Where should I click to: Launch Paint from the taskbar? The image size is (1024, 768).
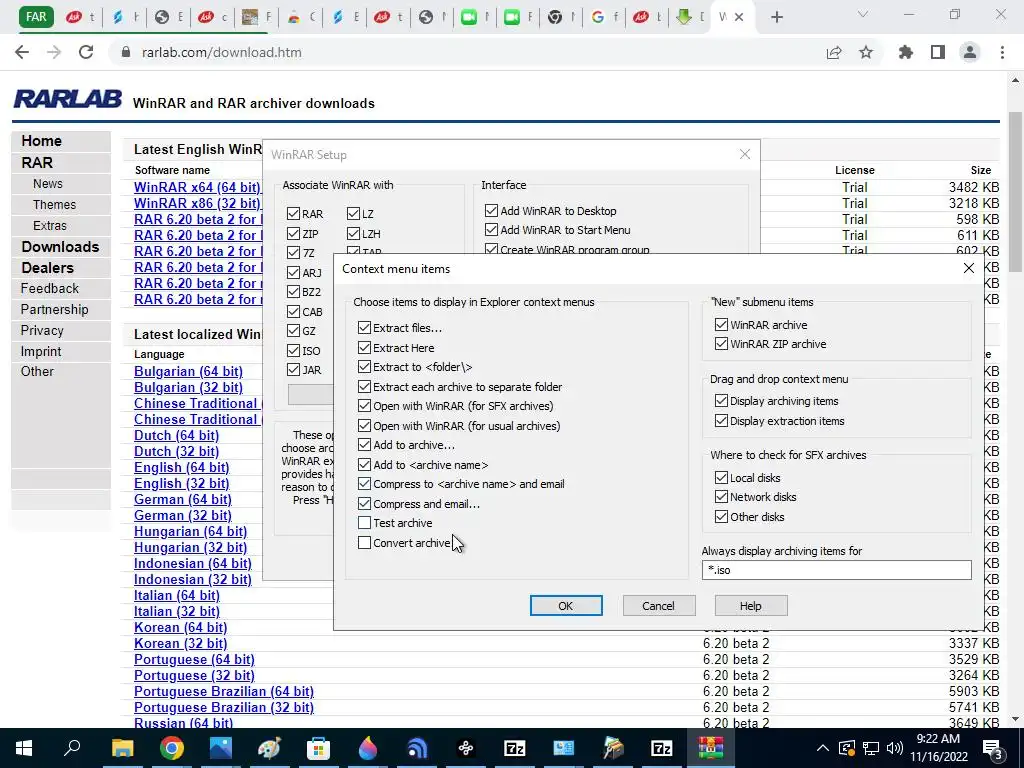coord(269,748)
